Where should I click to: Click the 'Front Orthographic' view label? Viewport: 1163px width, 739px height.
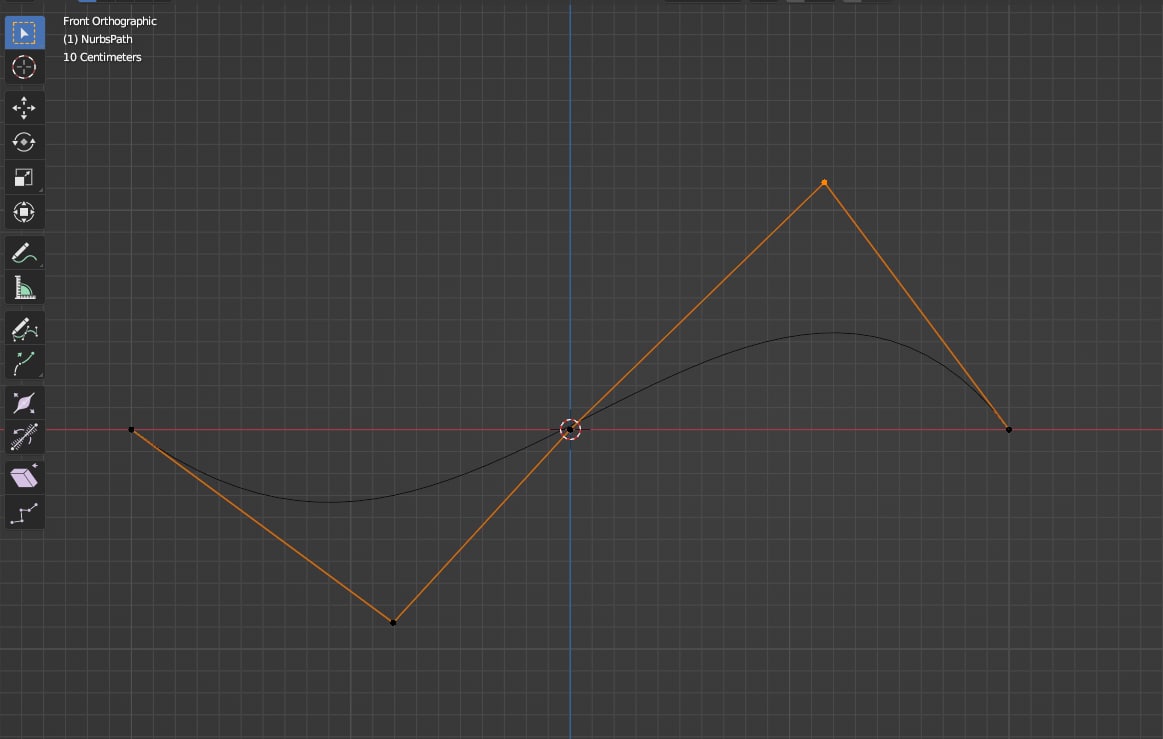coord(110,22)
